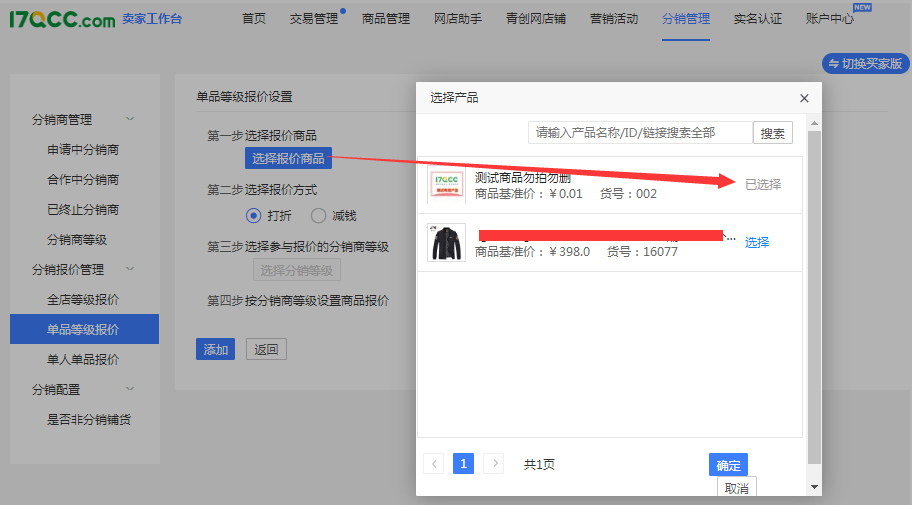Image resolution: width=912 pixels, height=505 pixels.
Task: Open the 实名认证 menu
Action: (x=758, y=19)
